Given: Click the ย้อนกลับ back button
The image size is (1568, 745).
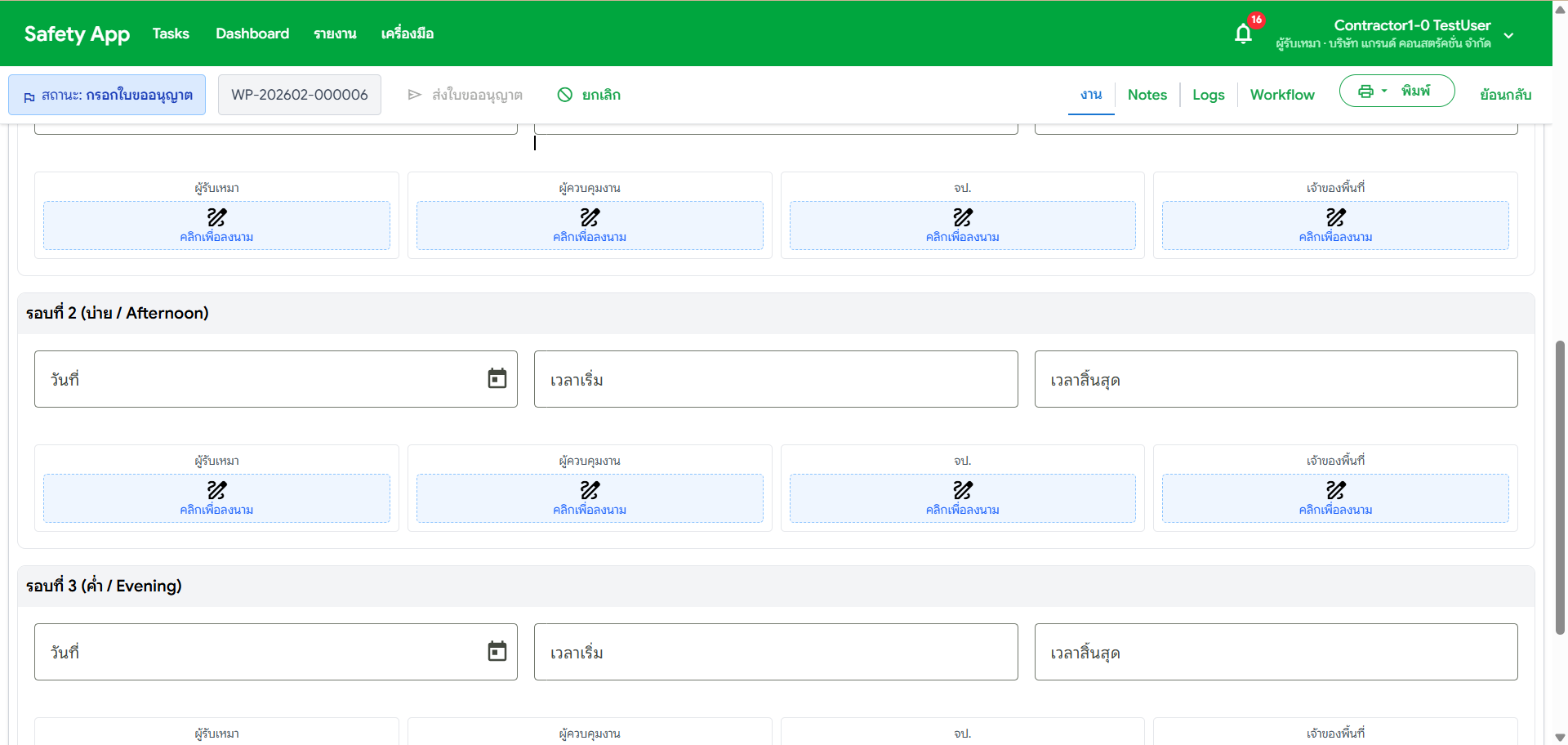Looking at the screenshot, I should point(1505,95).
